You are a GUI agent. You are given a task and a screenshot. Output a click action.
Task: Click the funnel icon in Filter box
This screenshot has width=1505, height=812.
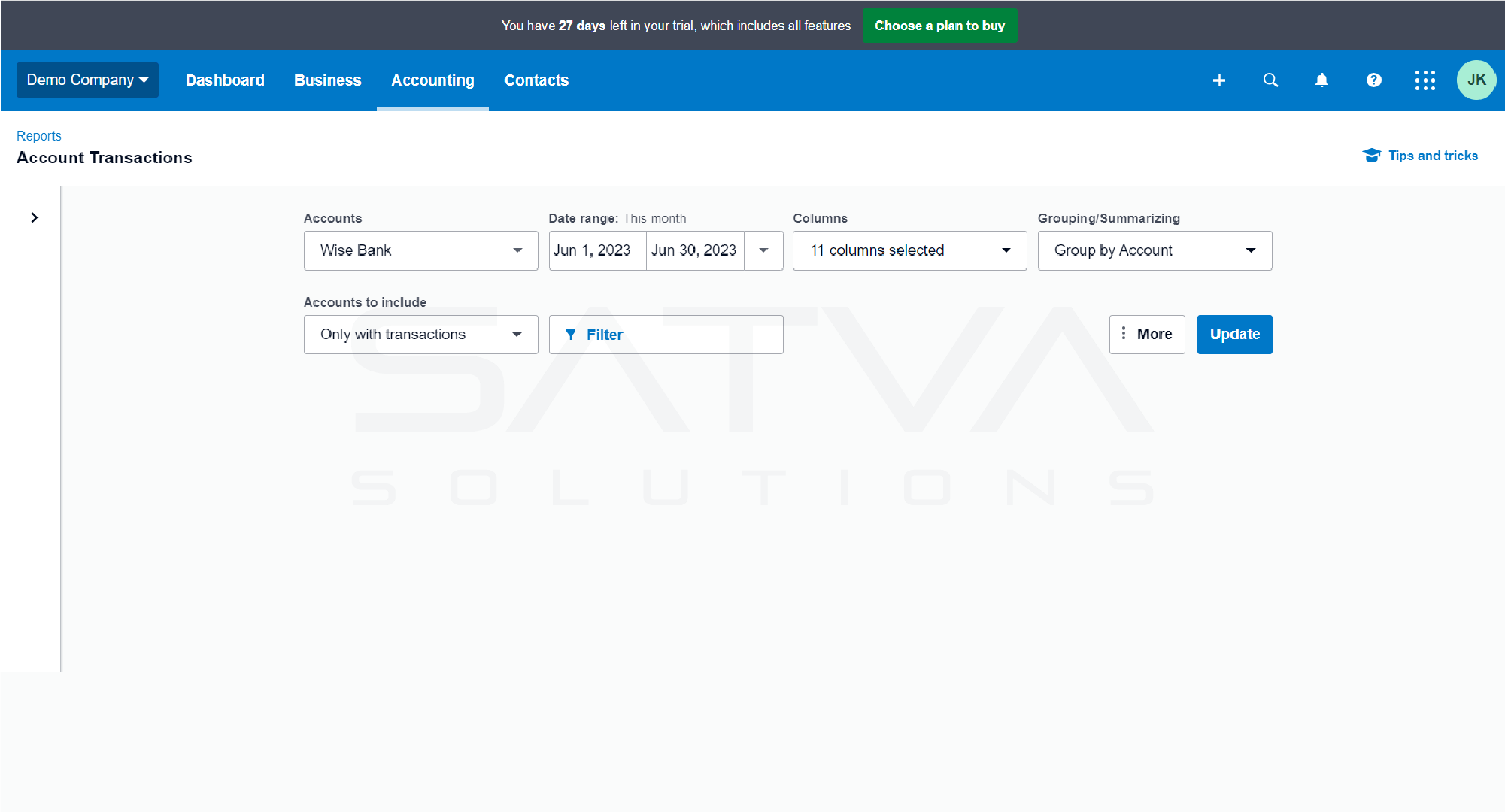coord(571,335)
